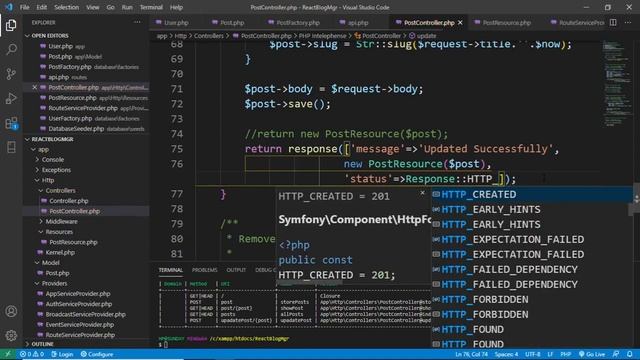Open Kernel.php in file tree
Screen dimensions: 640x360
click(60, 253)
